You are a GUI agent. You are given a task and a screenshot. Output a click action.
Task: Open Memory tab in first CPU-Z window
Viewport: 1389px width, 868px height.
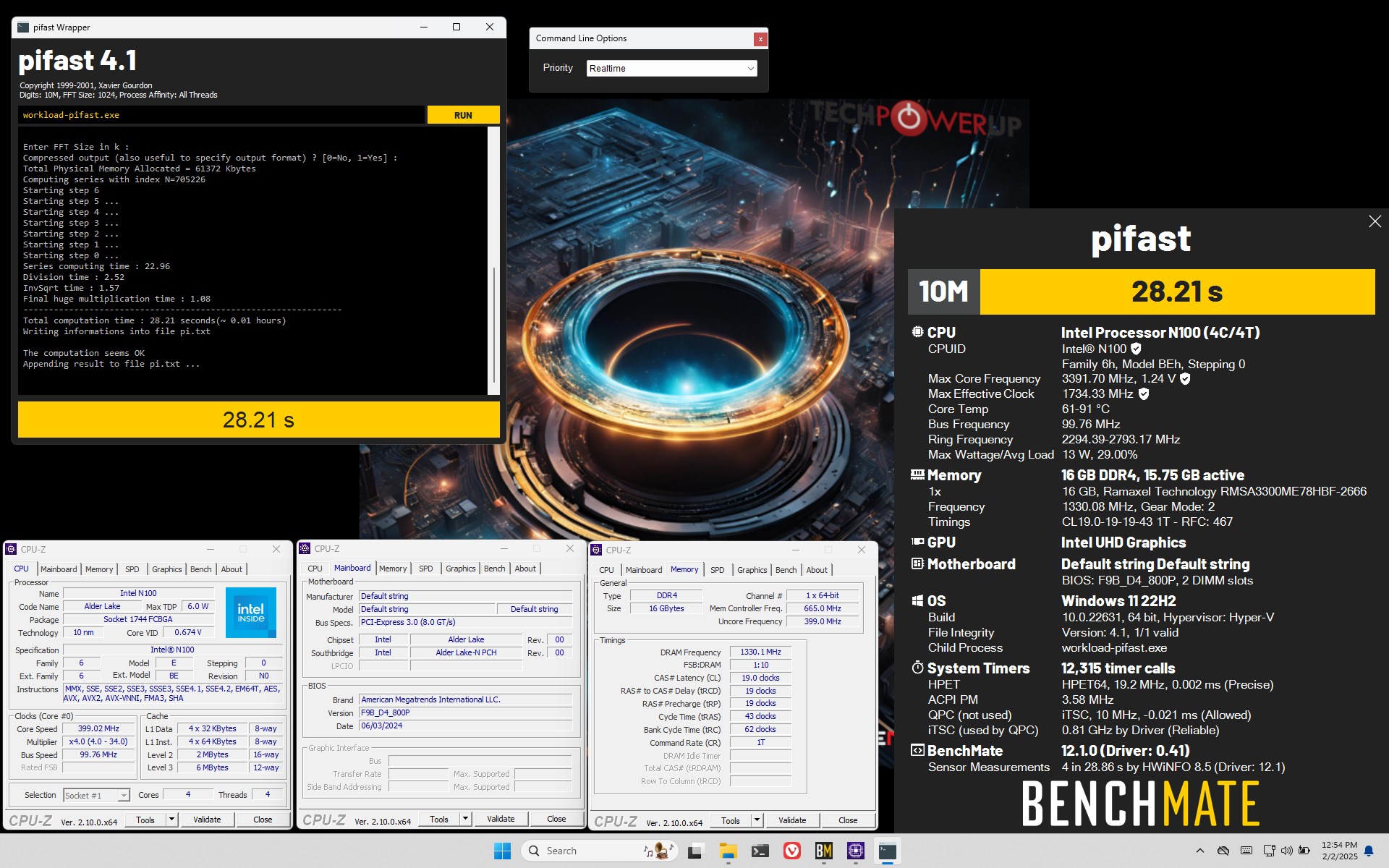[99, 569]
